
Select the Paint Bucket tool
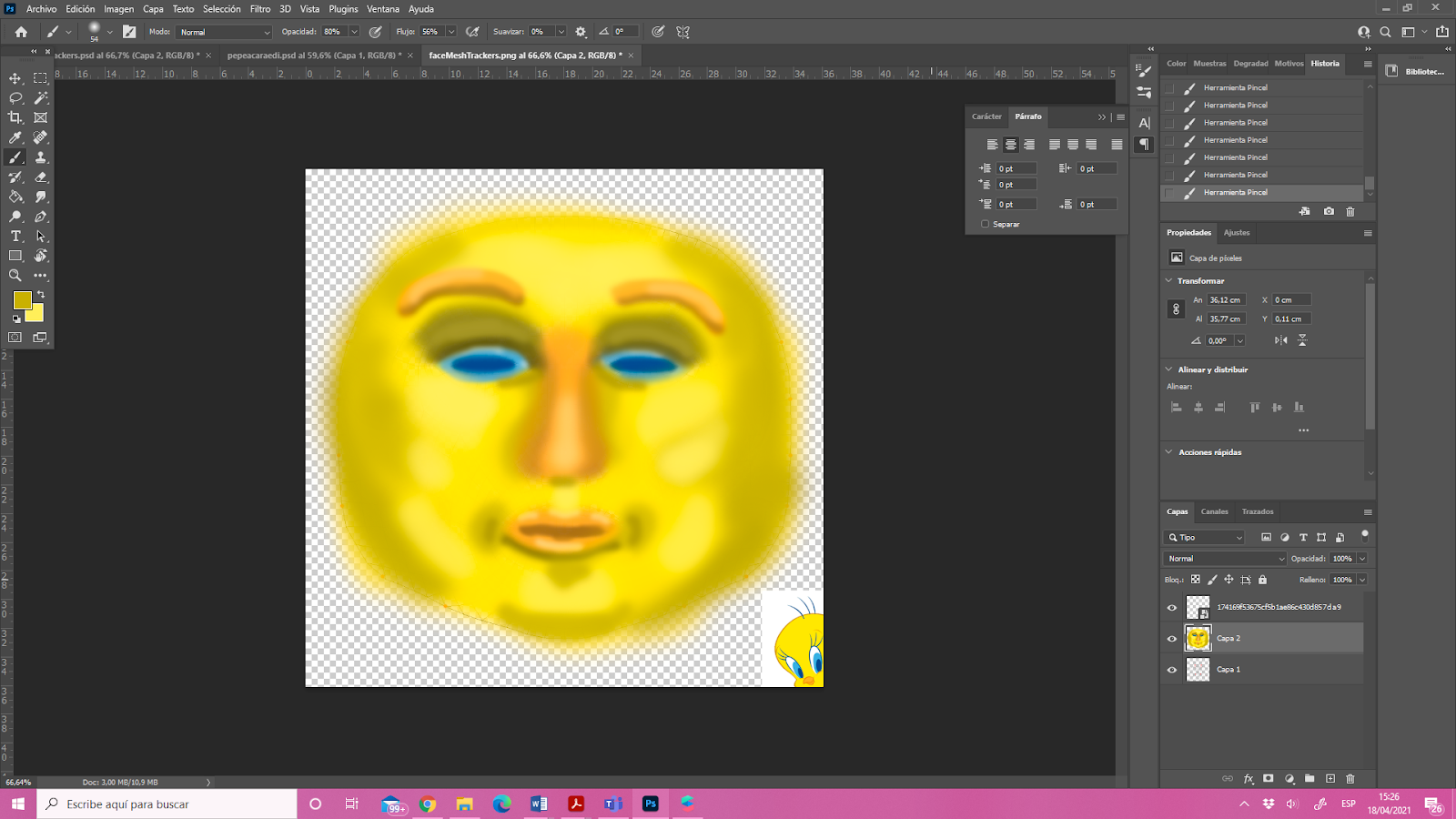pyautogui.click(x=15, y=197)
